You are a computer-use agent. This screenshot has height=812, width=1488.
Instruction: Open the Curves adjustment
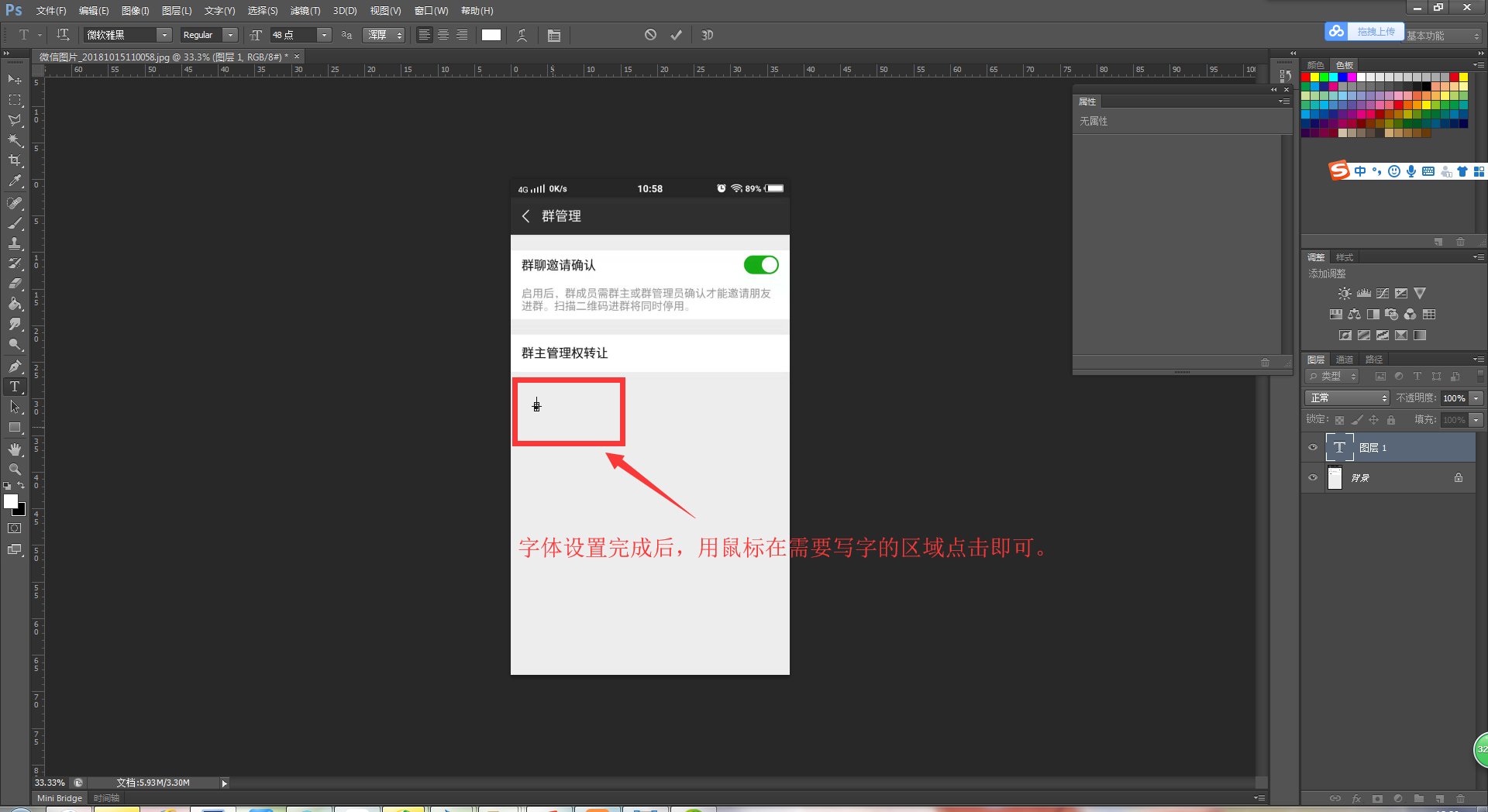pyautogui.click(x=1382, y=293)
